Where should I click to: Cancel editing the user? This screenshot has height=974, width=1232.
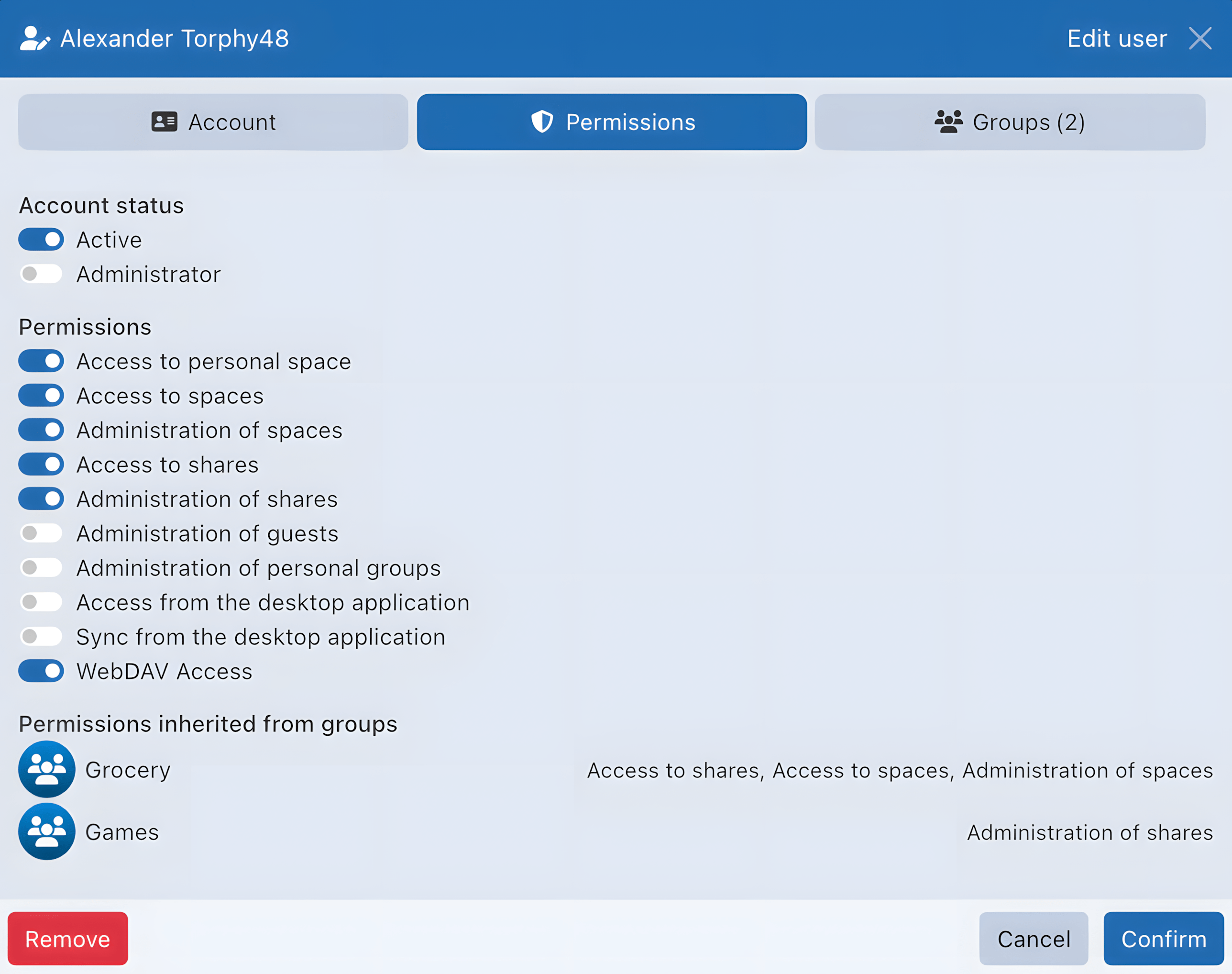coord(1034,938)
